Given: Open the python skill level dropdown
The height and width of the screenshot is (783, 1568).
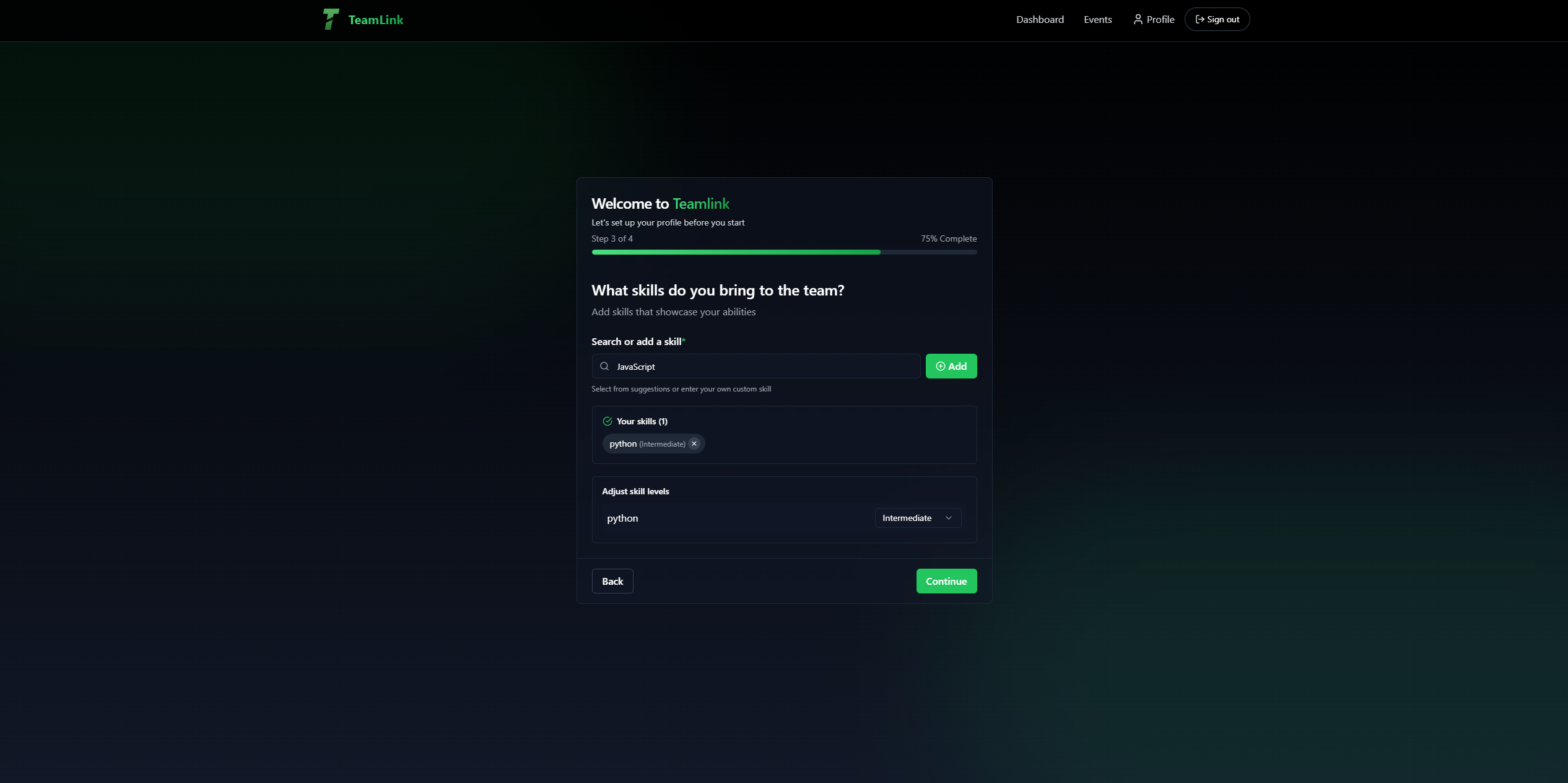Looking at the screenshot, I should (917, 518).
